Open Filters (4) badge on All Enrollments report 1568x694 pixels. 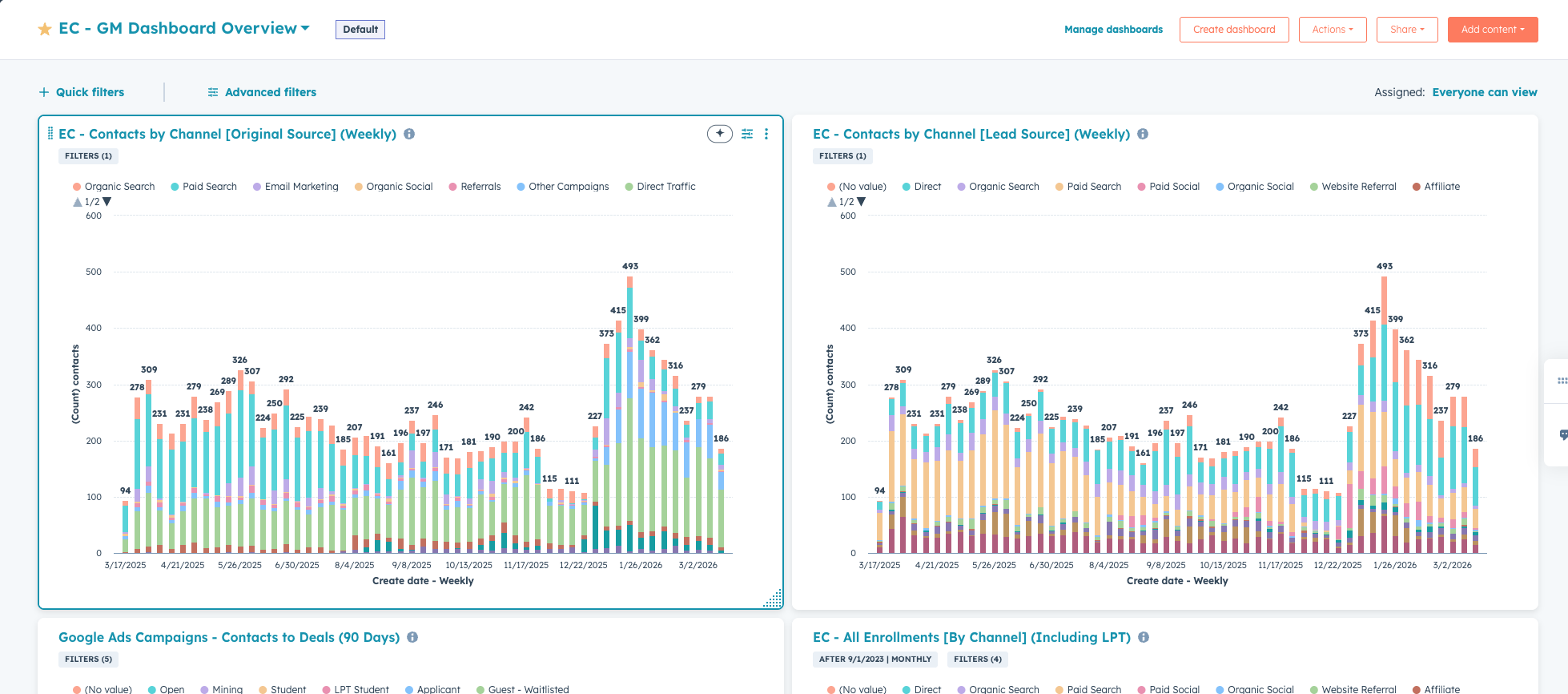click(977, 660)
